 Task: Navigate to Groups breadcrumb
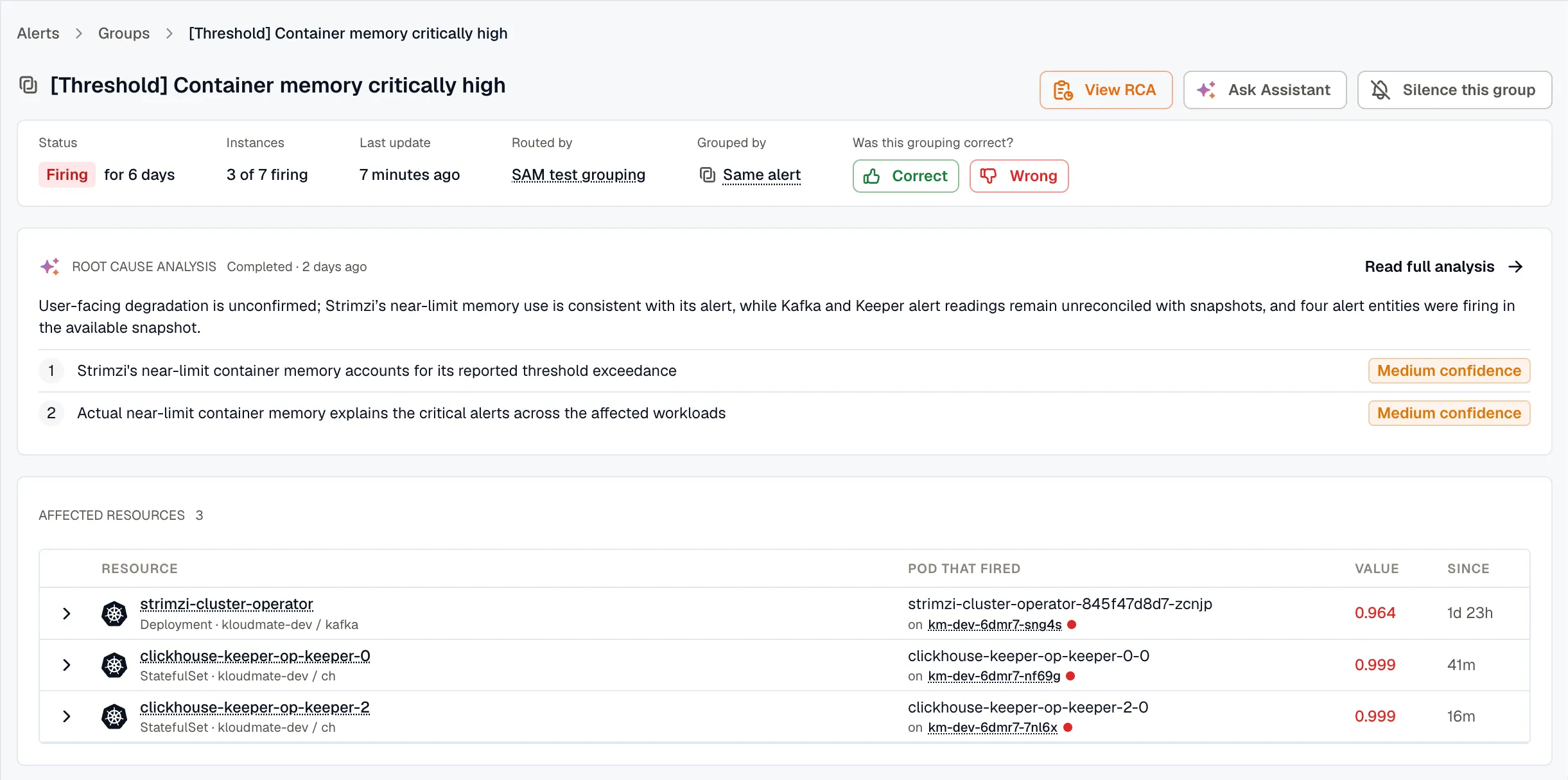(124, 33)
